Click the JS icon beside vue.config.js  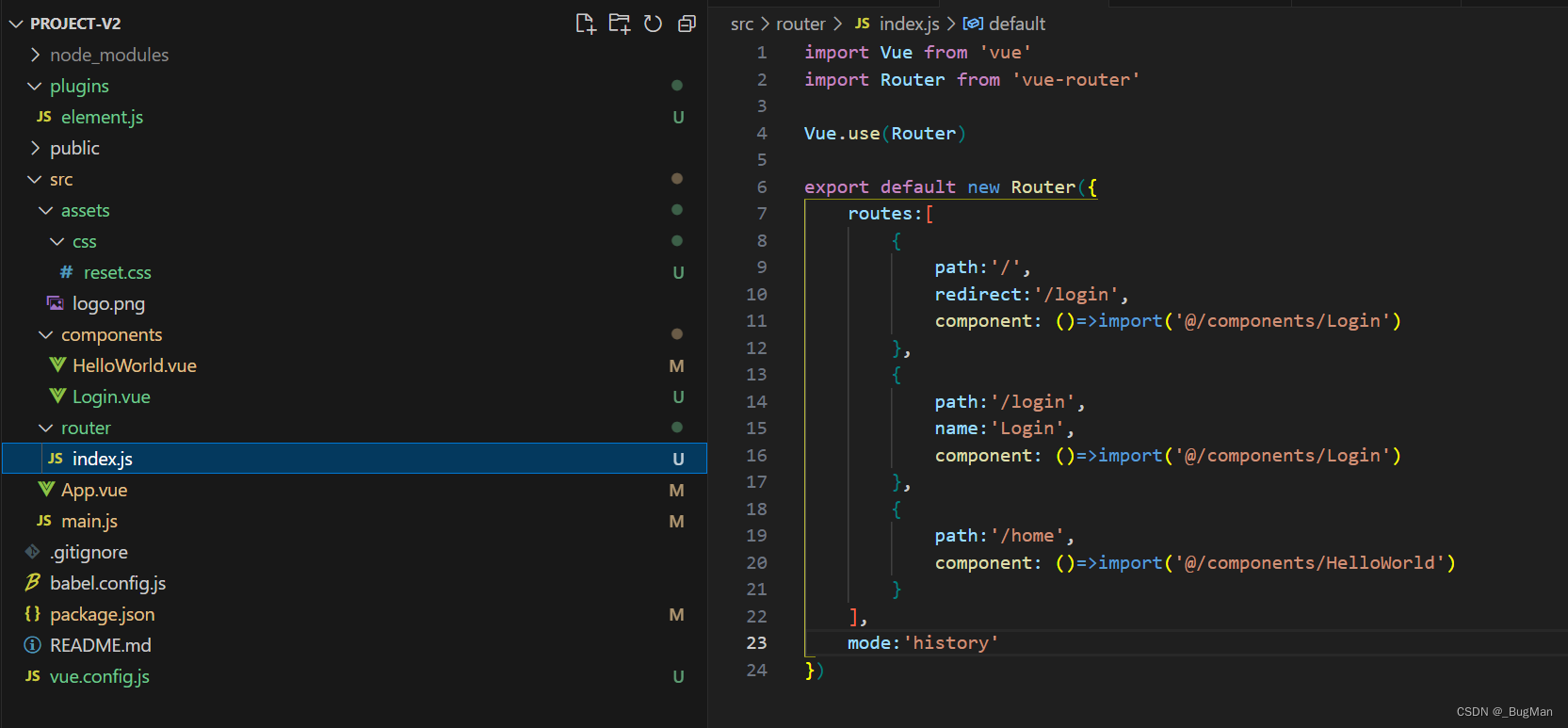[x=33, y=676]
